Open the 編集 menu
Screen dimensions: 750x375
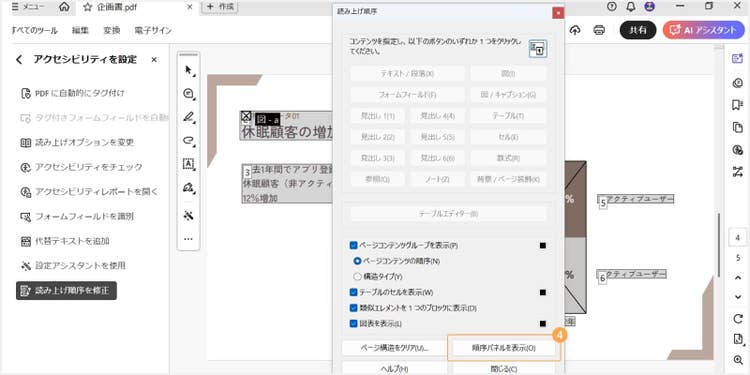[x=80, y=30]
